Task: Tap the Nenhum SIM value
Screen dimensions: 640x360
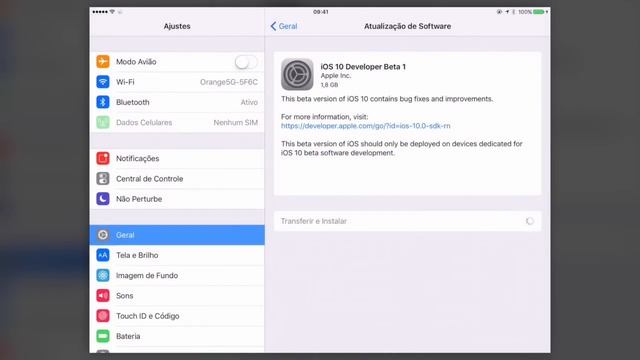Action: tap(236, 122)
